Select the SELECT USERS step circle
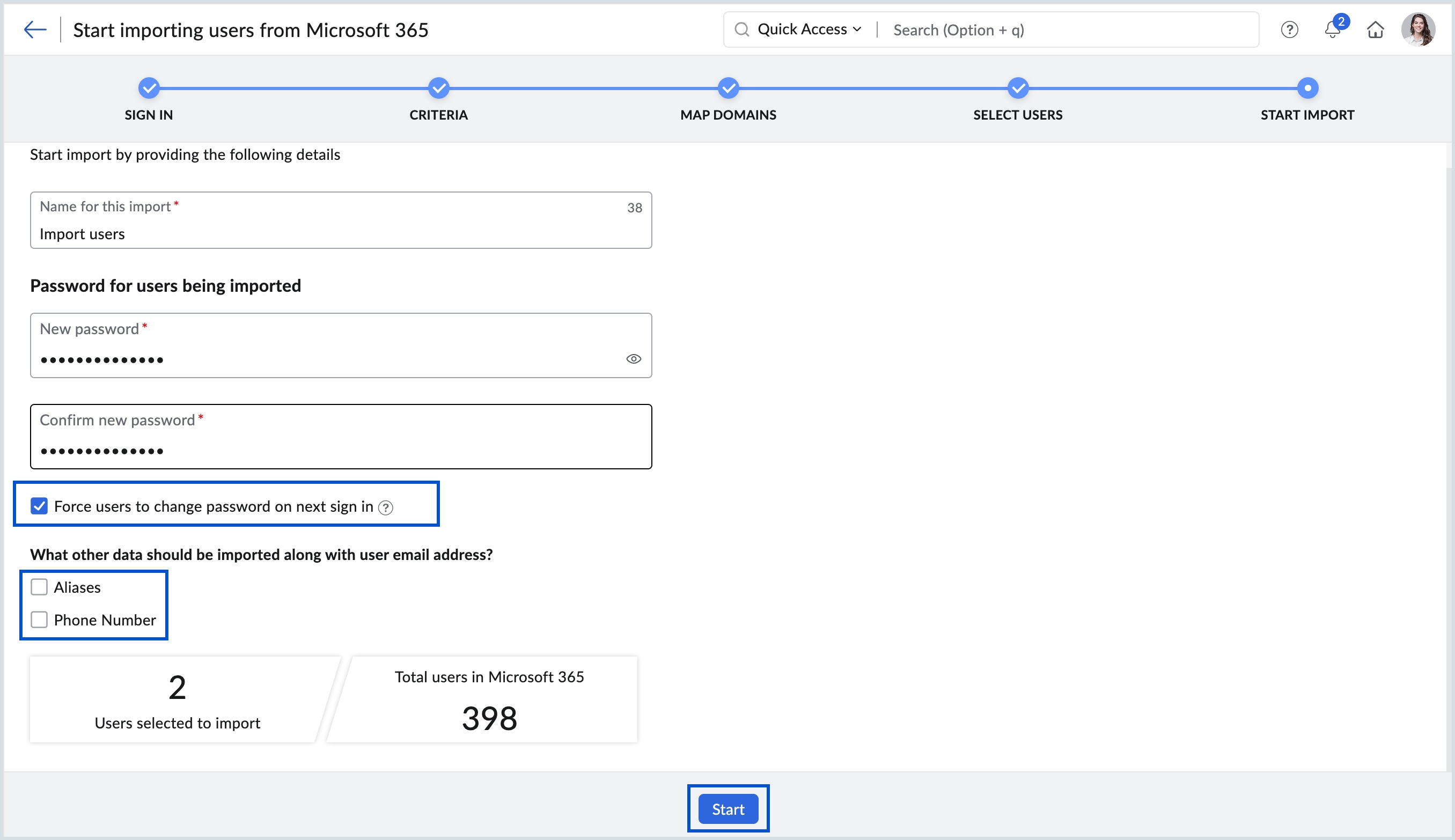The height and width of the screenshot is (840, 1455). coord(1018,89)
